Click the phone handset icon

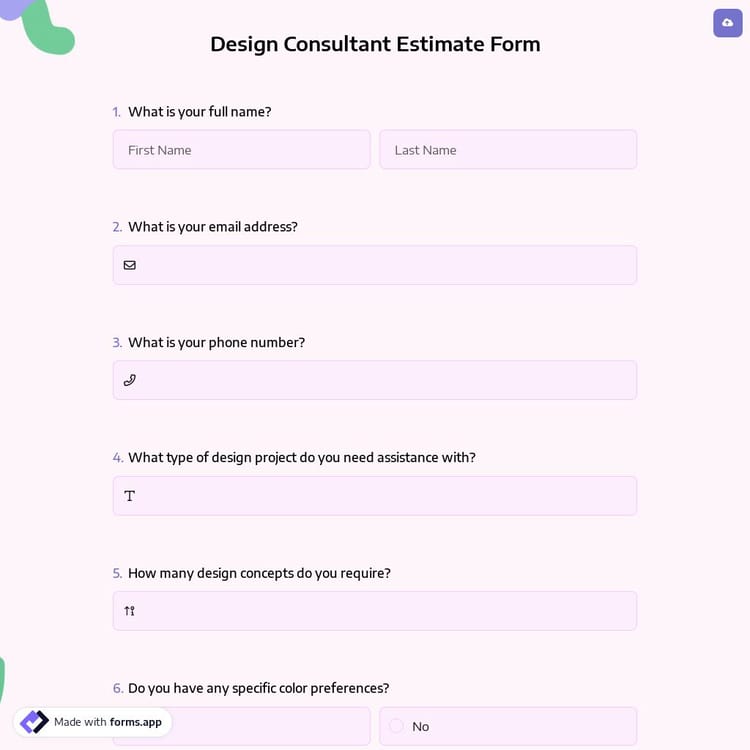pyautogui.click(x=130, y=380)
